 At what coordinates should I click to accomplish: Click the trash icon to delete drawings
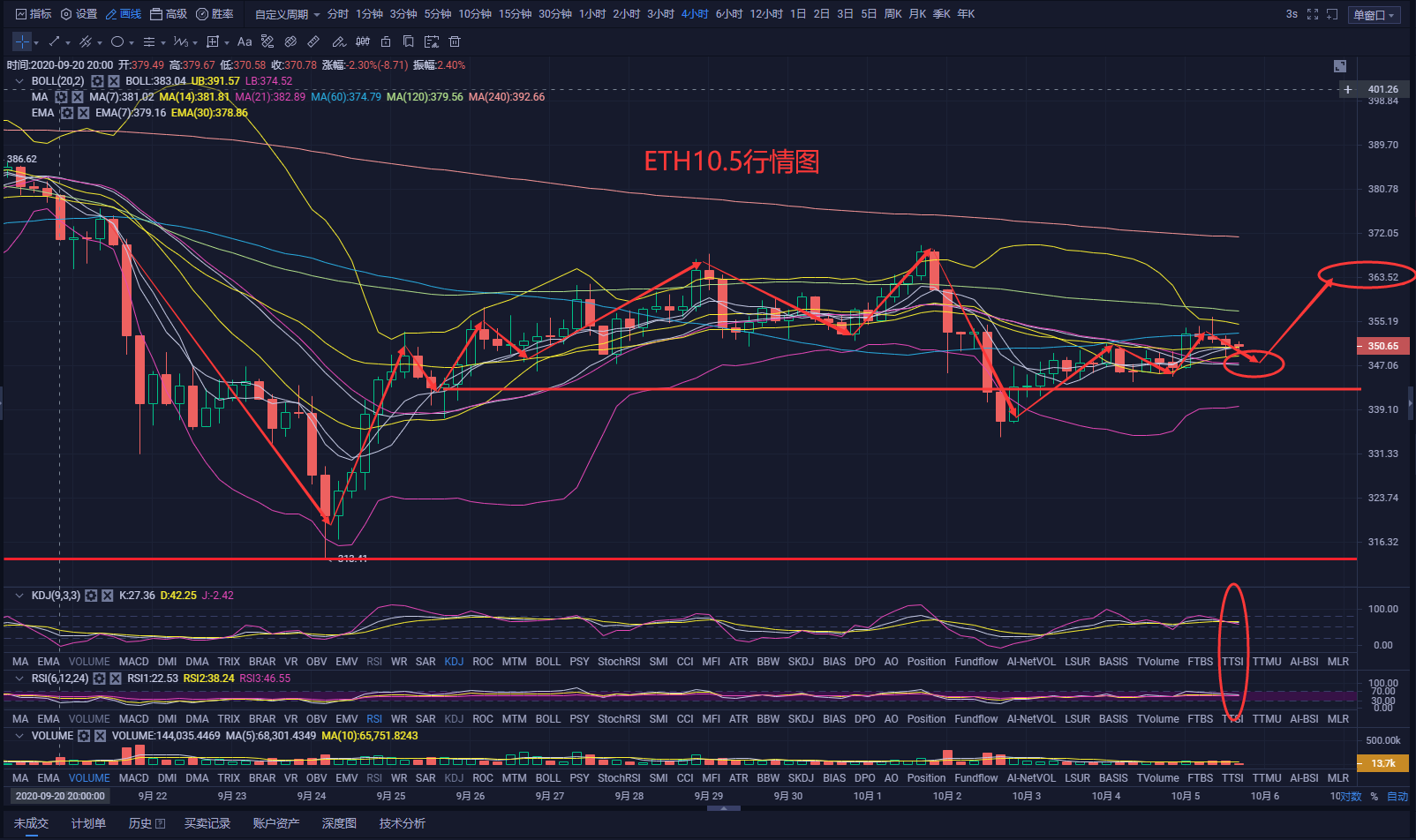(454, 41)
